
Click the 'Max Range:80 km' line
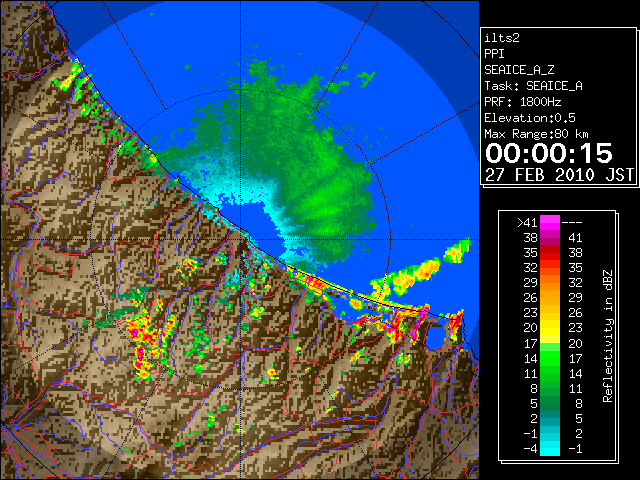click(536, 134)
